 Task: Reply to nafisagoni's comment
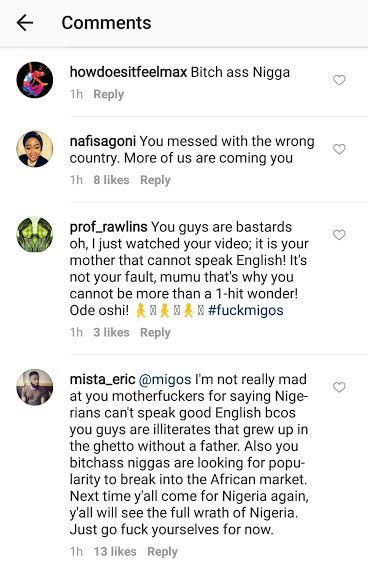(155, 180)
